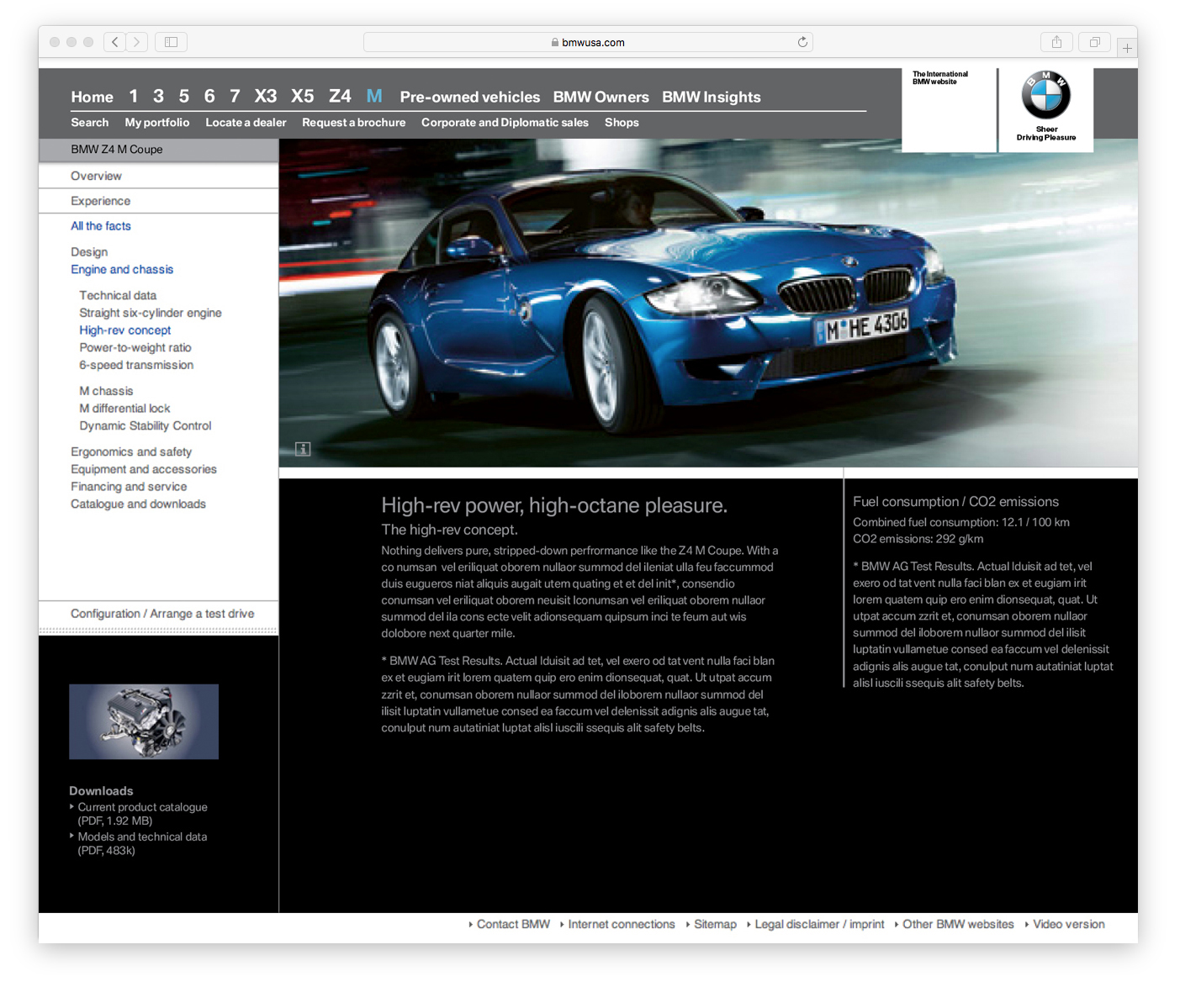Select High-rev concept
This screenshot has width=1180, height=1008.
(124, 330)
